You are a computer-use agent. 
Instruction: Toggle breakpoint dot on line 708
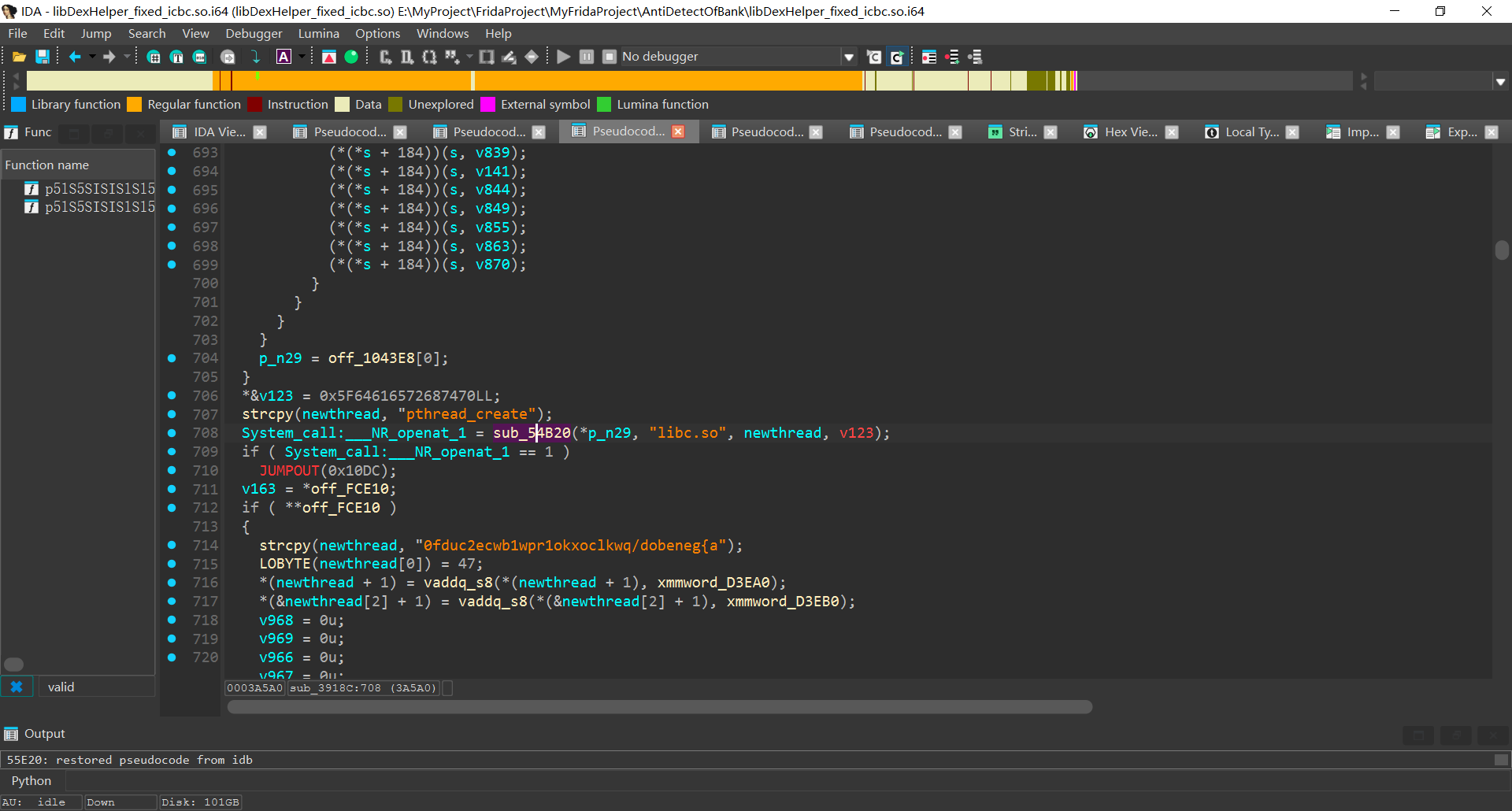pos(172,433)
